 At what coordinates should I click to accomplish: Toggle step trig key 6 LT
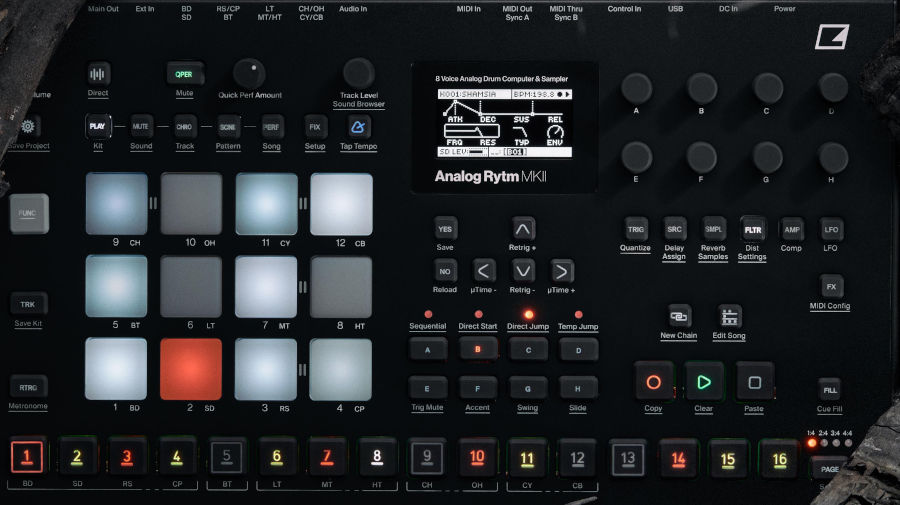pyautogui.click(x=277, y=457)
